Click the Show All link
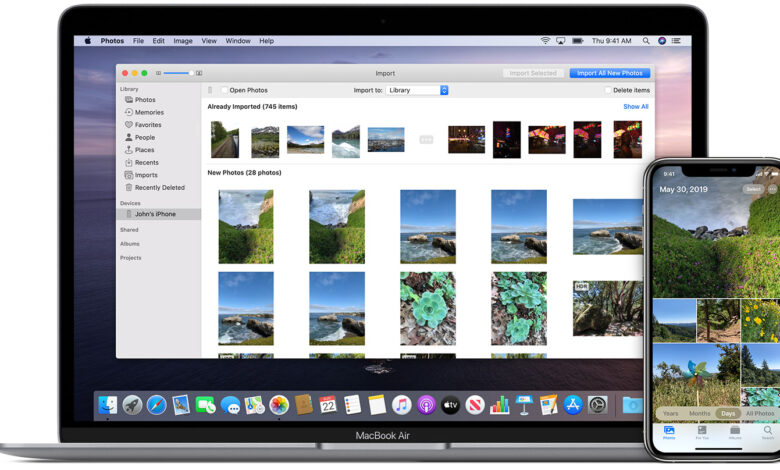Viewport: 780px width, 470px height. click(635, 106)
